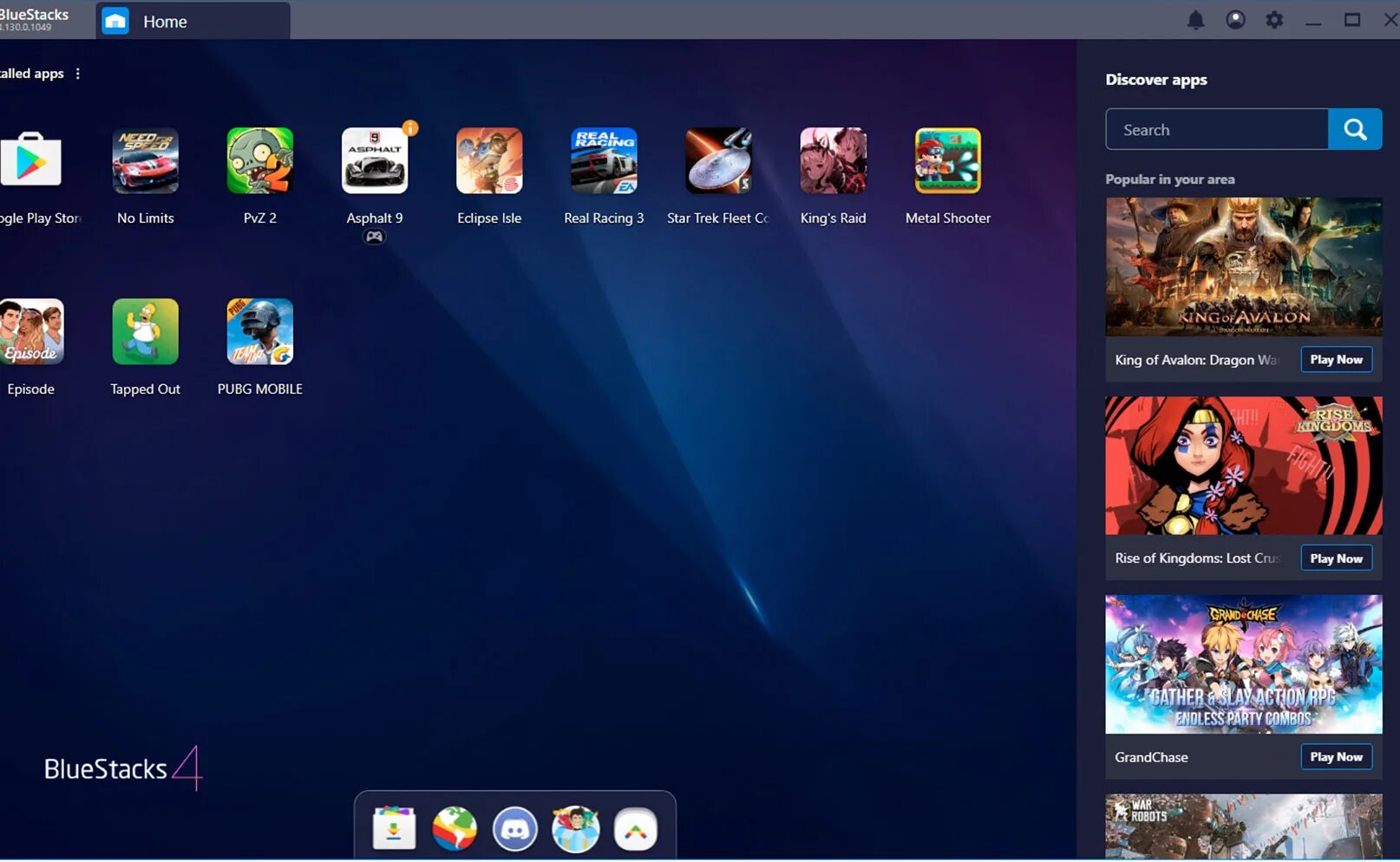Launch PUBG MOBILE
Screen dimensions: 1400x862
pyautogui.click(x=260, y=331)
